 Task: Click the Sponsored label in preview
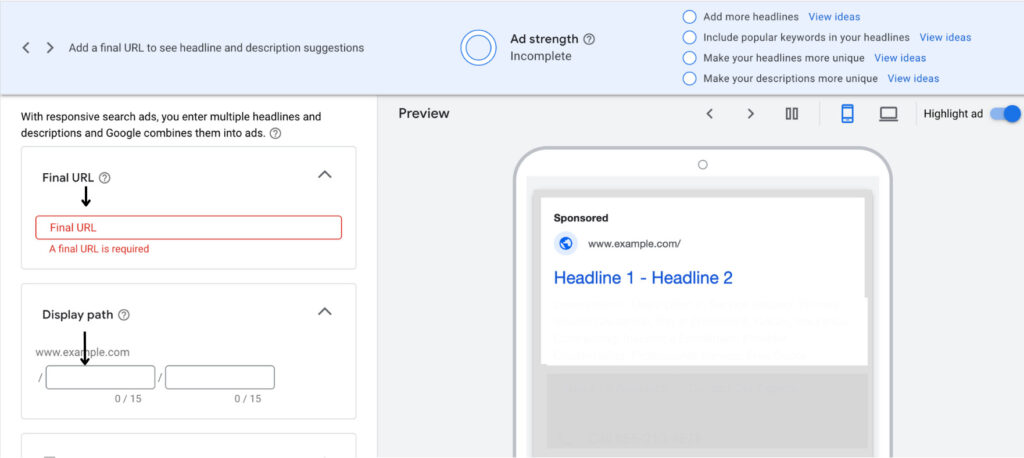tap(581, 218)
